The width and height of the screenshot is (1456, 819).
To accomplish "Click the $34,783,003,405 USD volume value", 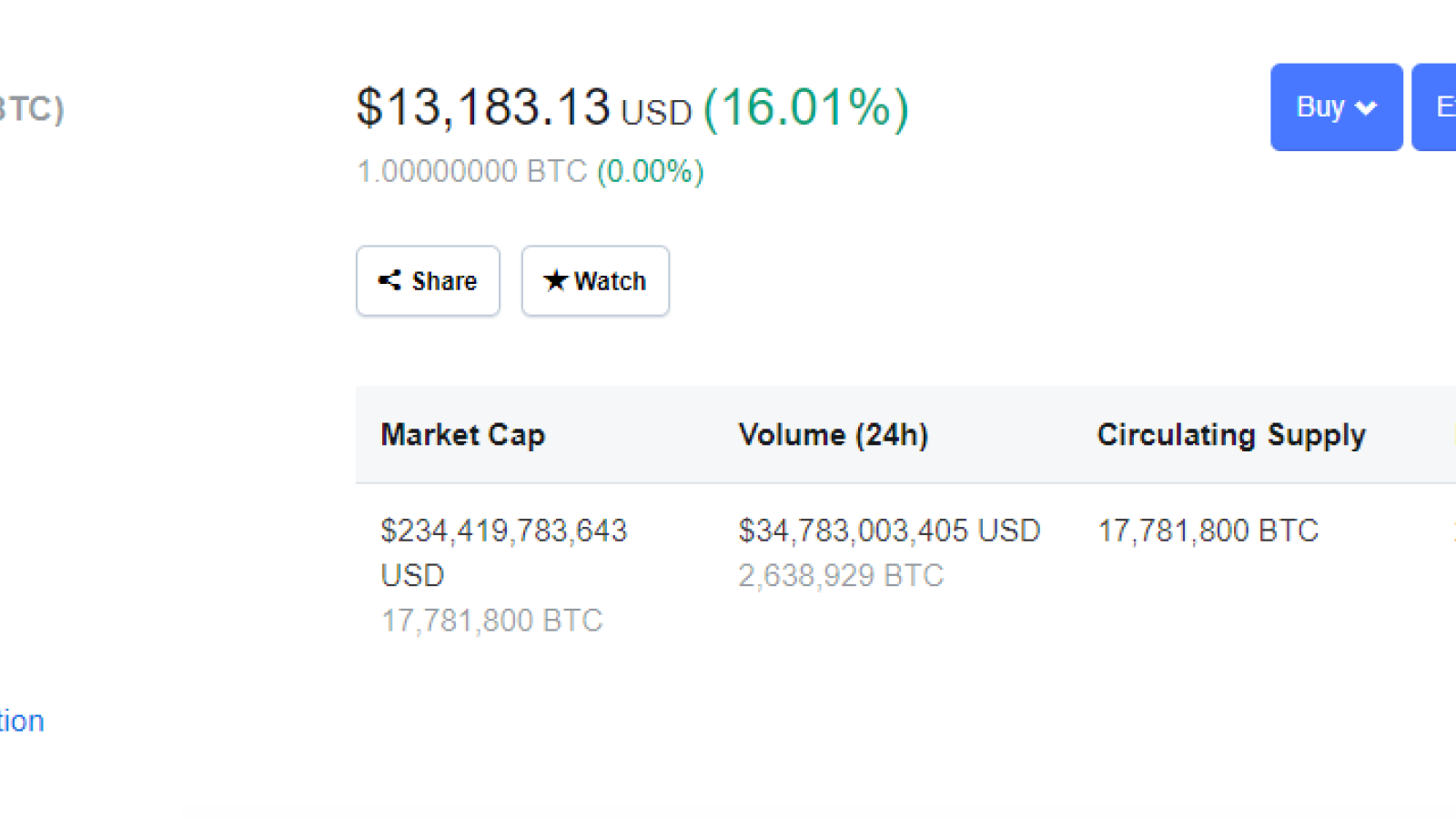I will tap(889, 531).
